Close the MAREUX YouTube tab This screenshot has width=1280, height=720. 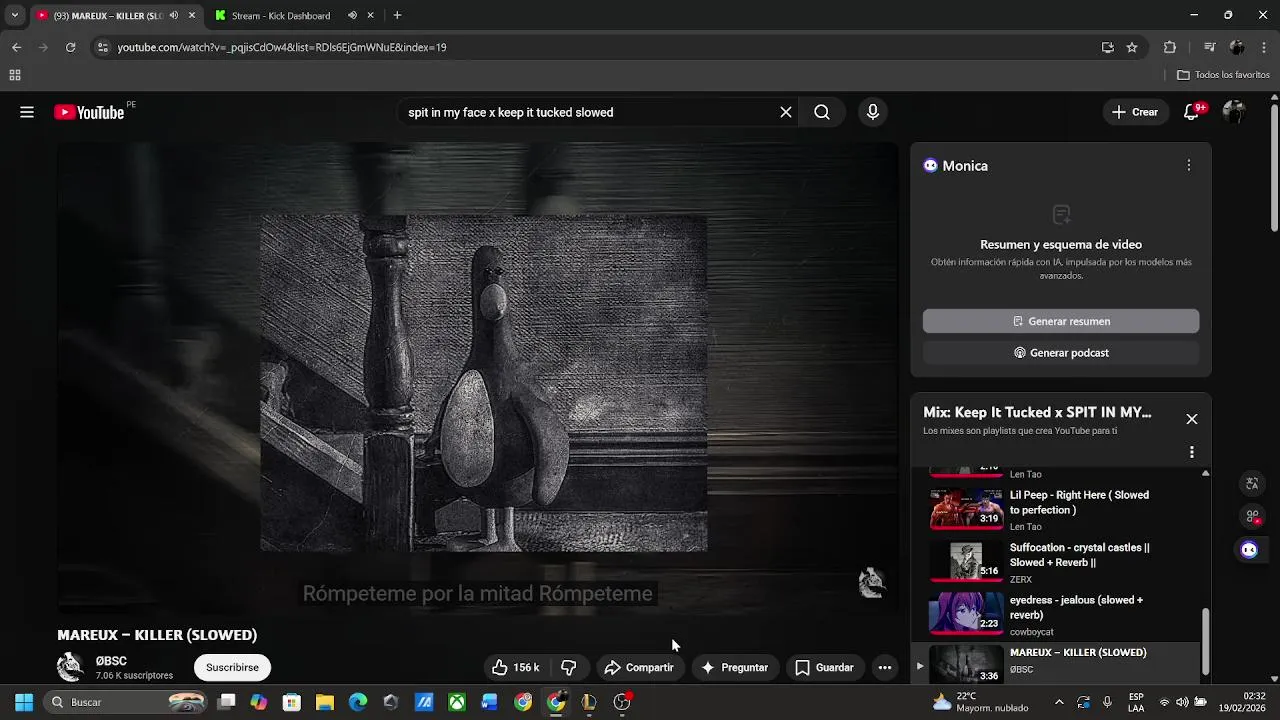tap(192, 15)
